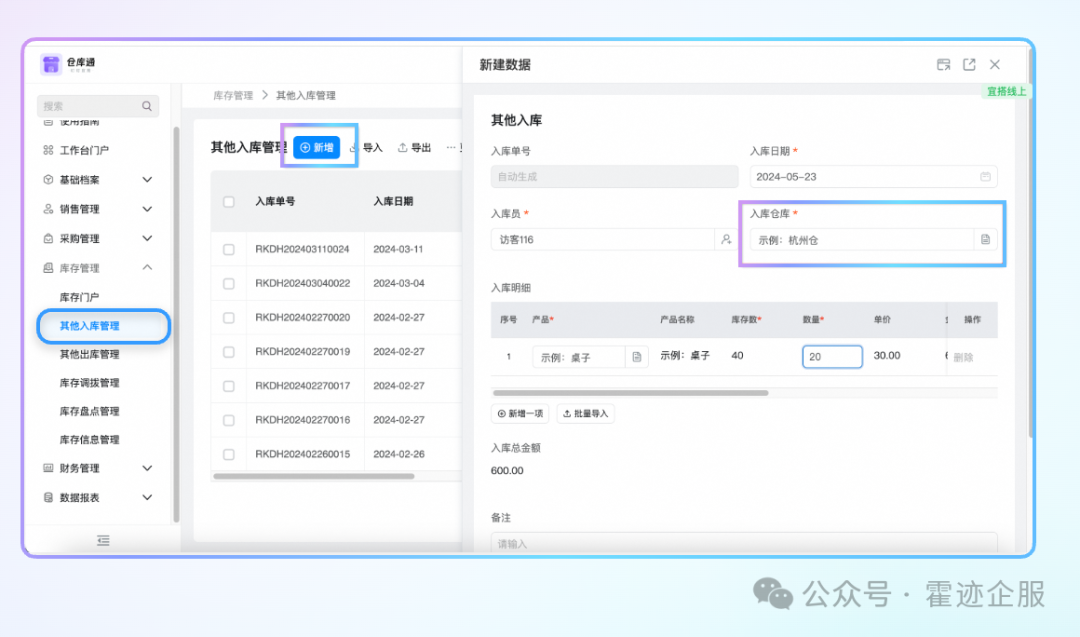Click the 批量导入 button
1080x637 pixels.
pos(586,414)
